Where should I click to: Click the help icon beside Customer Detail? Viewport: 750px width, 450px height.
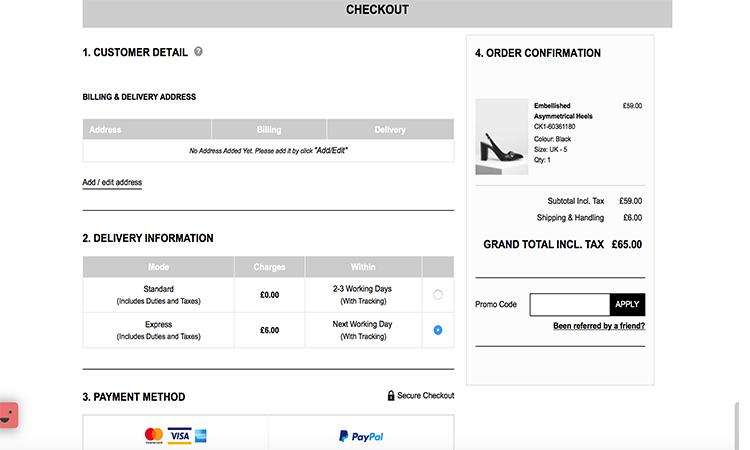coord(198,51)
